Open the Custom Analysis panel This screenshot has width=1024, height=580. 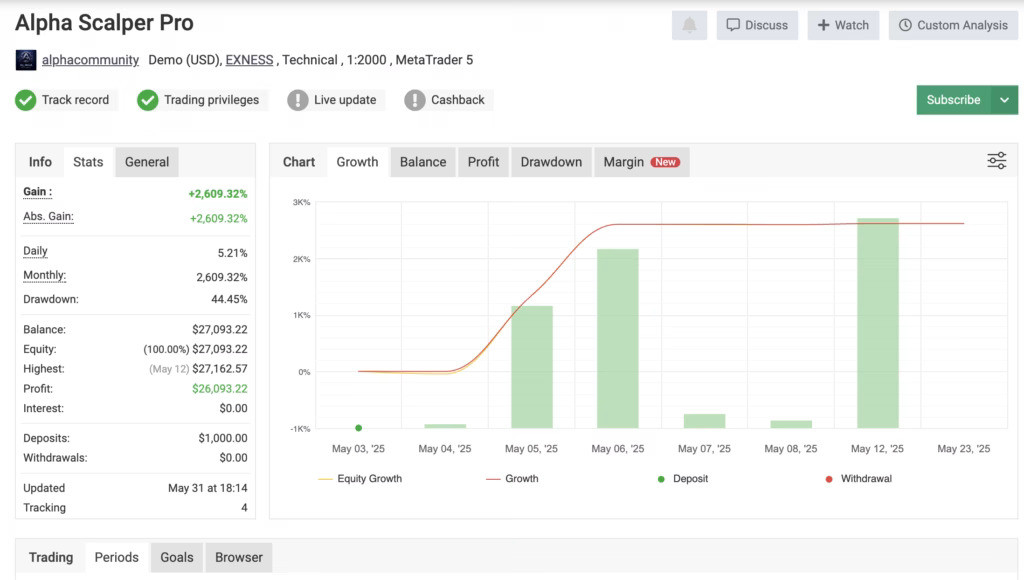(953, 25)
